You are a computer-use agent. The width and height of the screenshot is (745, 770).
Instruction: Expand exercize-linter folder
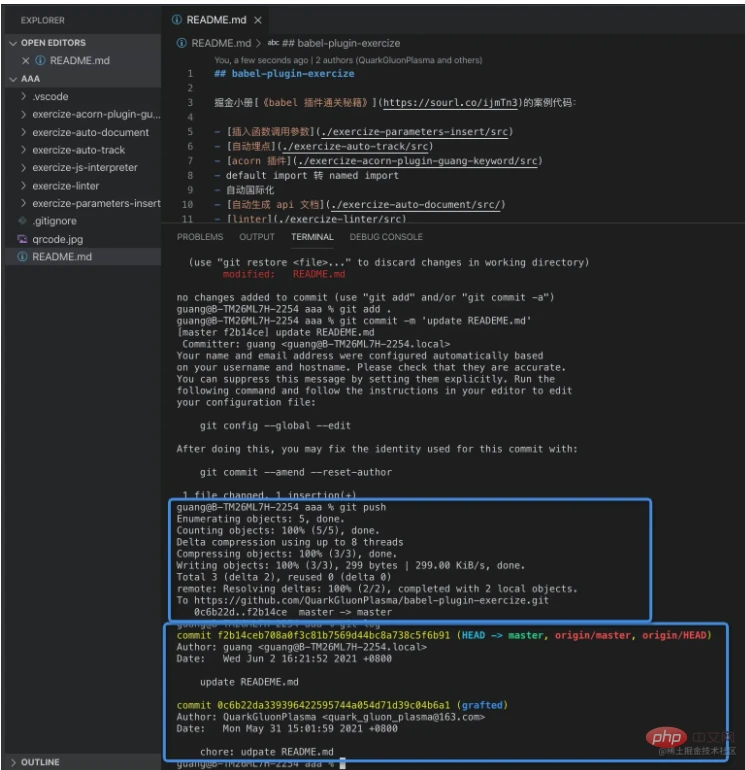point(23,186)
